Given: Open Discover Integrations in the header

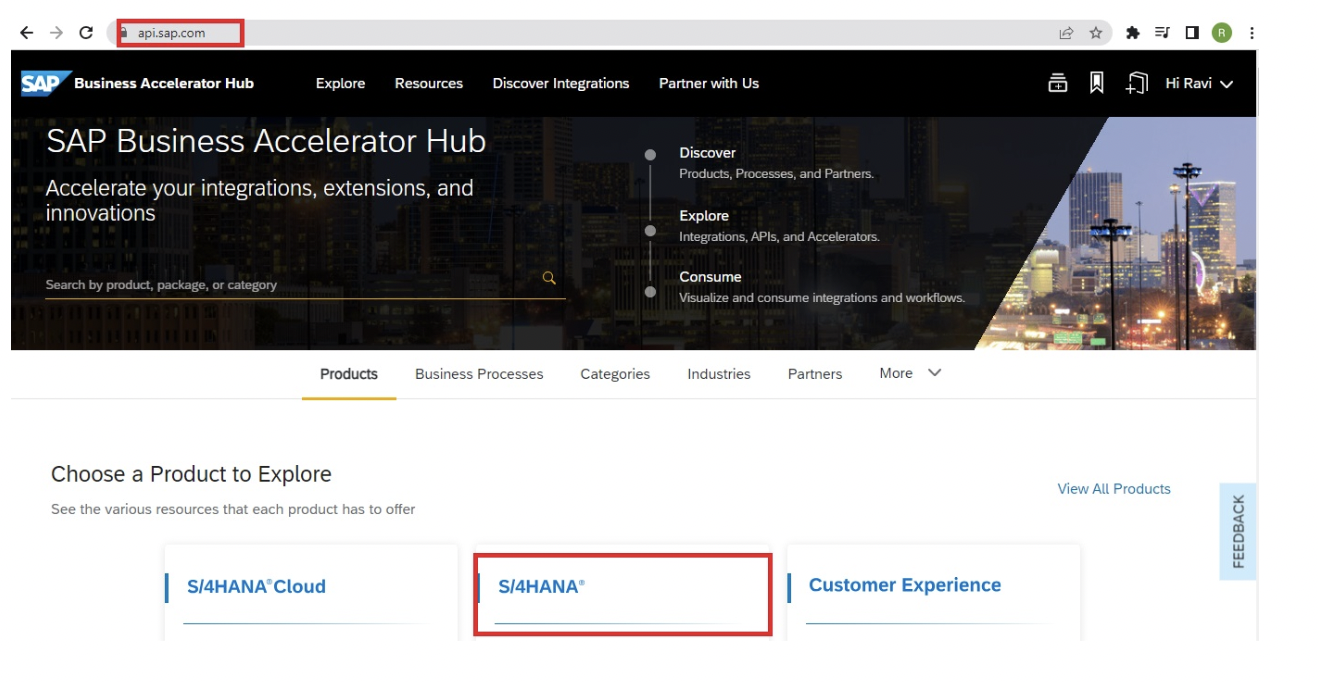Looking at the screenshot, I should pyautogui.click(x=561, y=83).
